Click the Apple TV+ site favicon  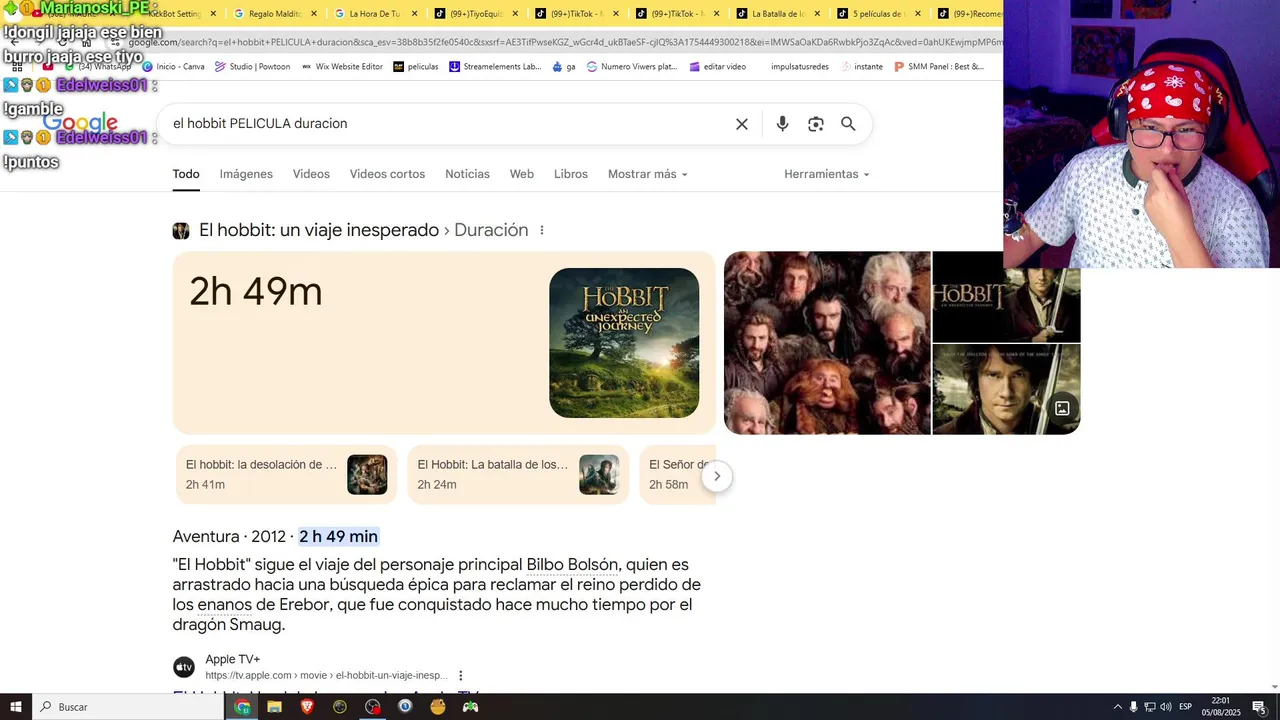point(184,667)
